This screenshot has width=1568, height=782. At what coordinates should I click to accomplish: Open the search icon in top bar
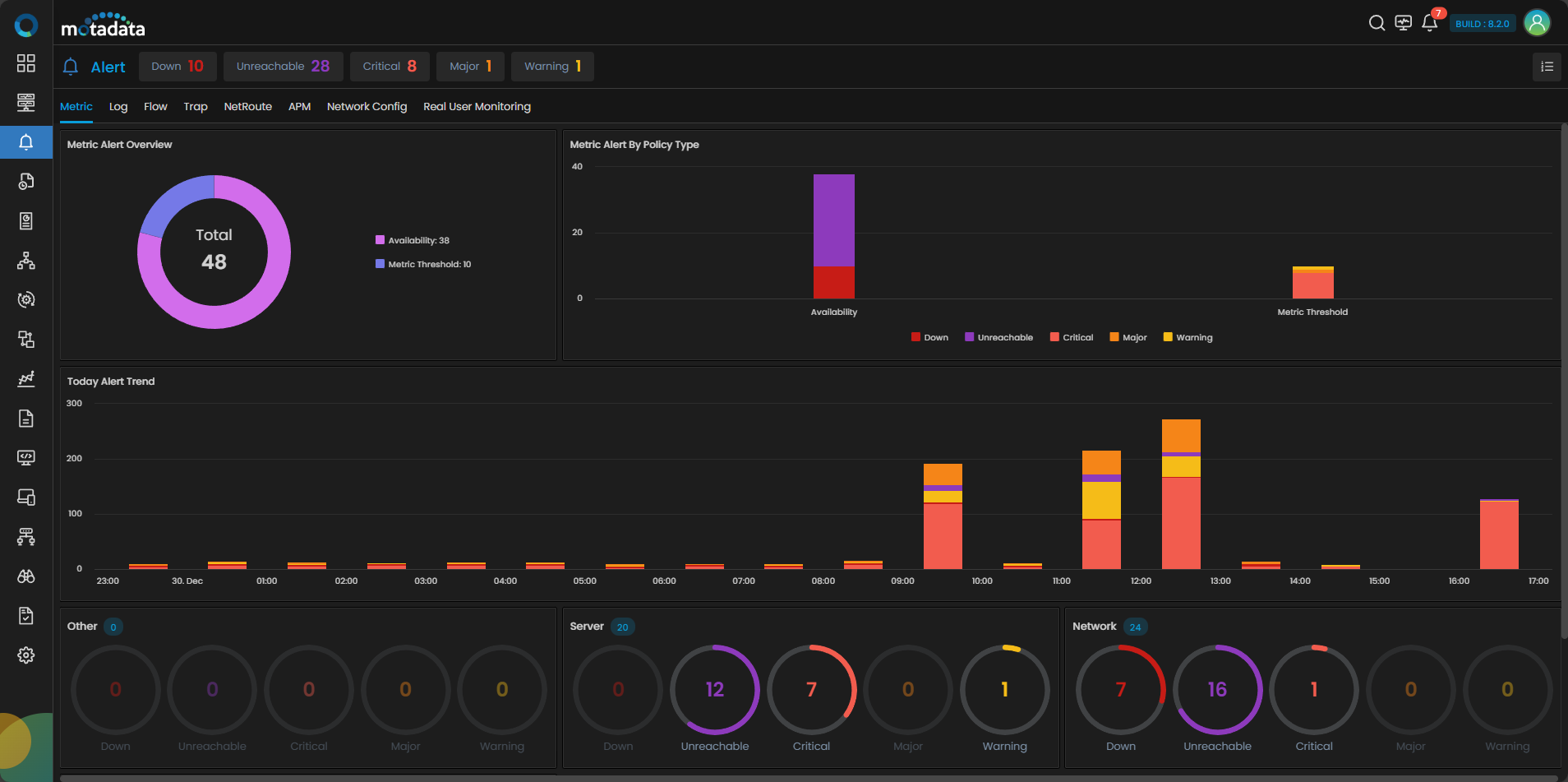[1377, 23]
